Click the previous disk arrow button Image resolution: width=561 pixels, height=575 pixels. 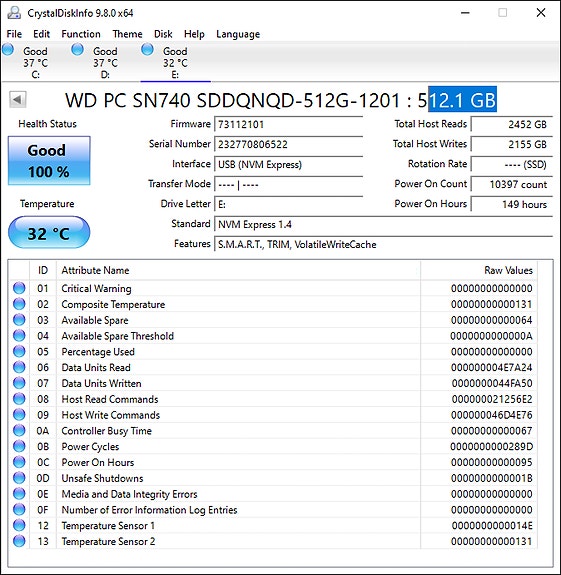18,99
